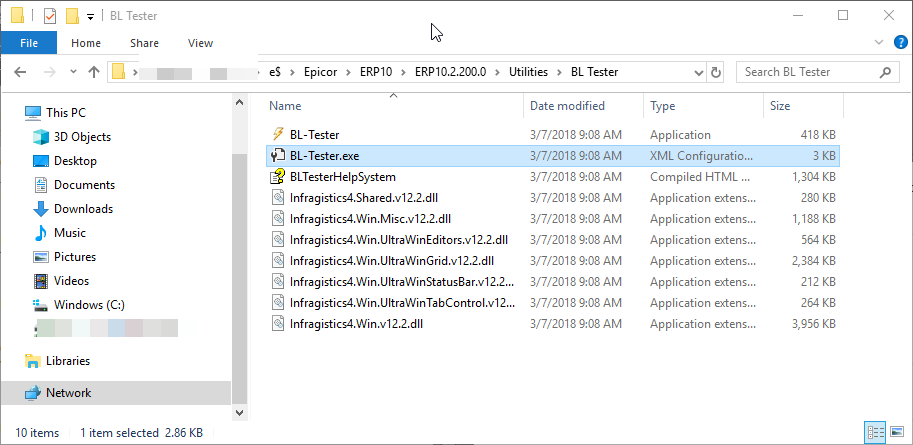The image size is (913, 445).
Task: Click the Up directory arrow
Action: click(94, 72)
